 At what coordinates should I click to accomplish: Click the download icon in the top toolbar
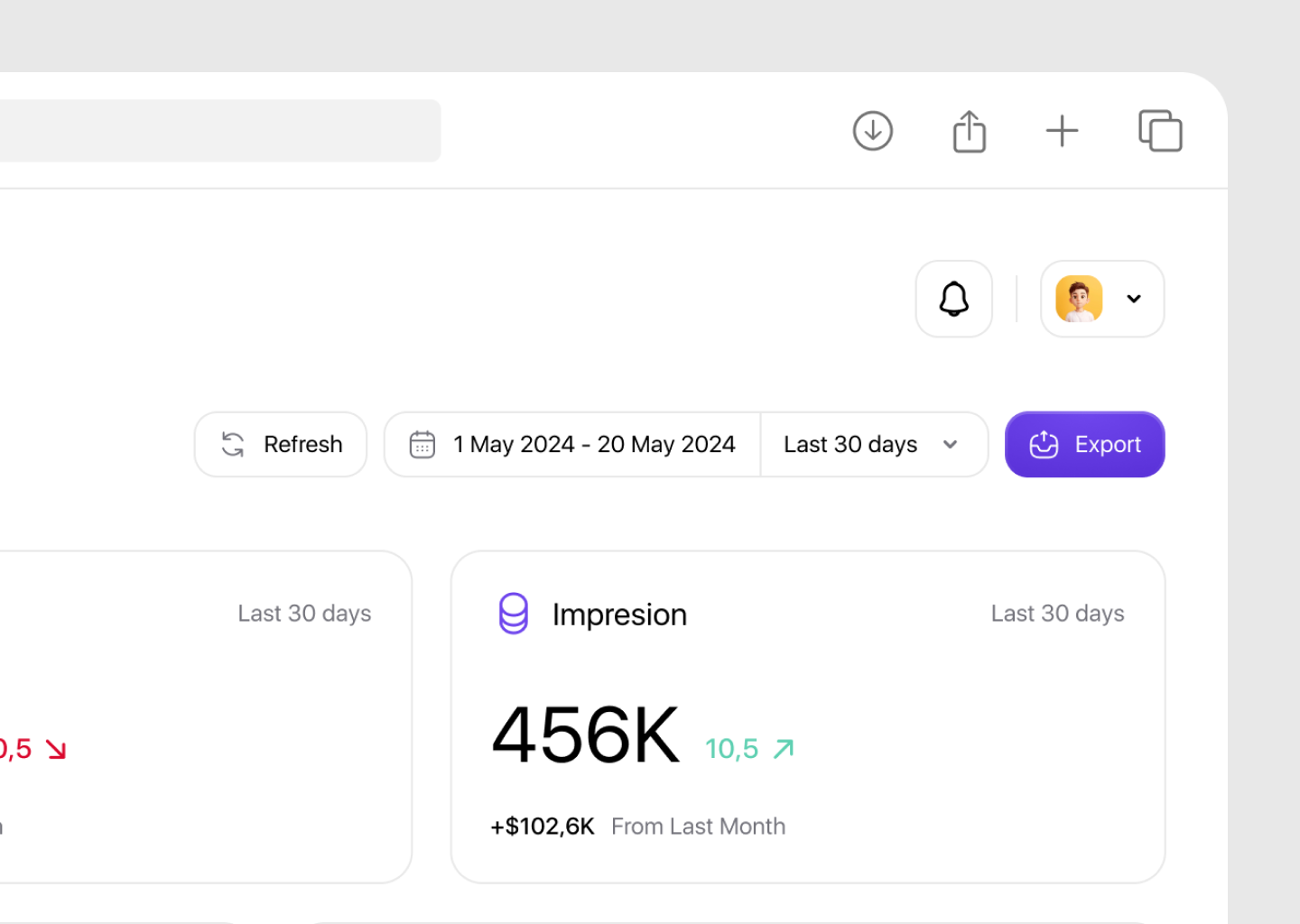872,131
